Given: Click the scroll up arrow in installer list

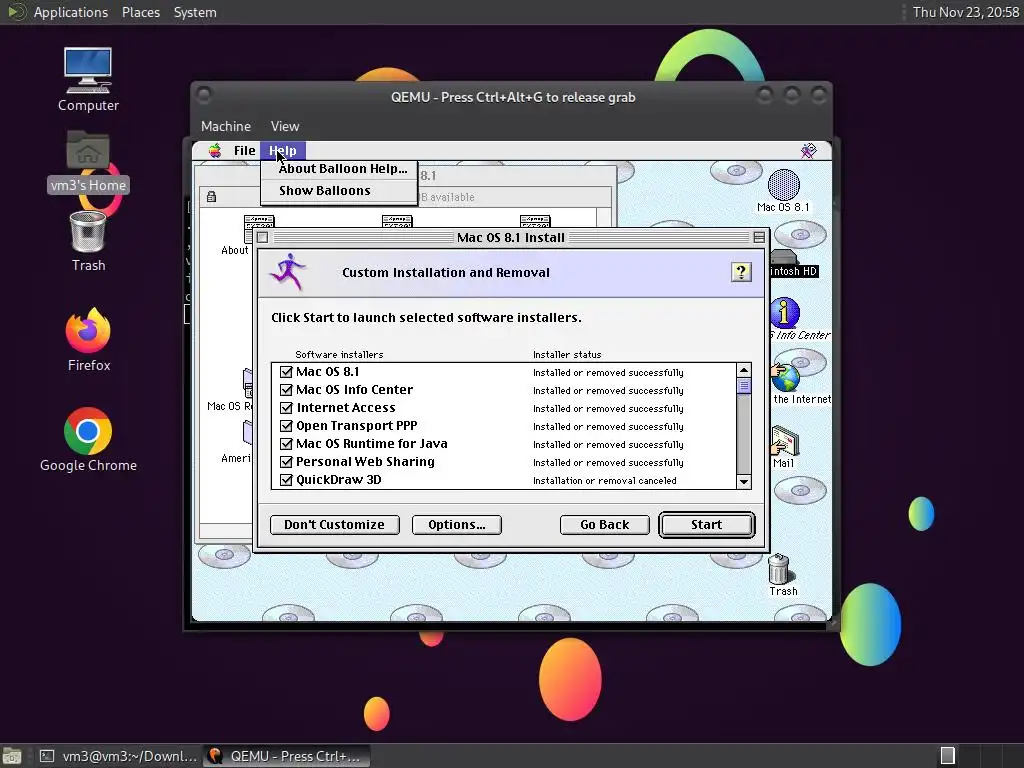Looking at the screenshot, I should pyautogui.click(x=744, y=370).
